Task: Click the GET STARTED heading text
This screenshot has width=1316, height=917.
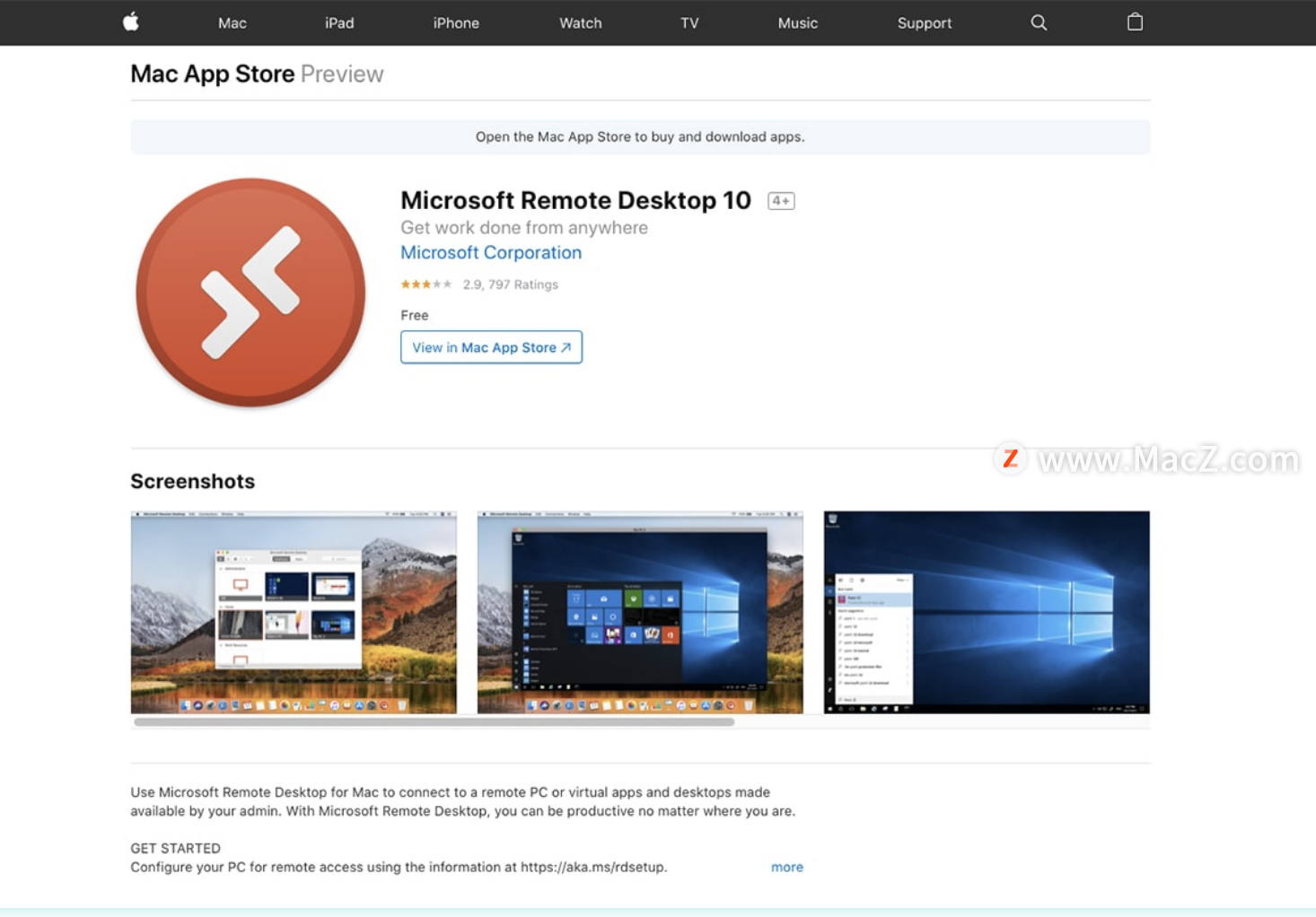Action: point(176,848)
